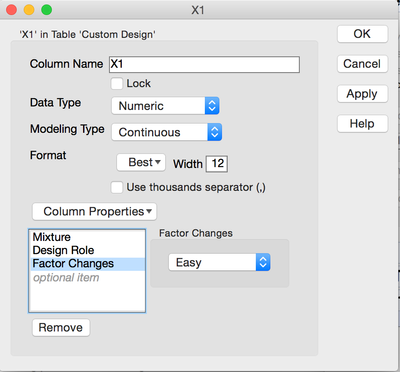Image resolution: width=400 pixels, height=372 pixels.
Task: Click the Column Name text field
Action: click(x=204, y=64)
